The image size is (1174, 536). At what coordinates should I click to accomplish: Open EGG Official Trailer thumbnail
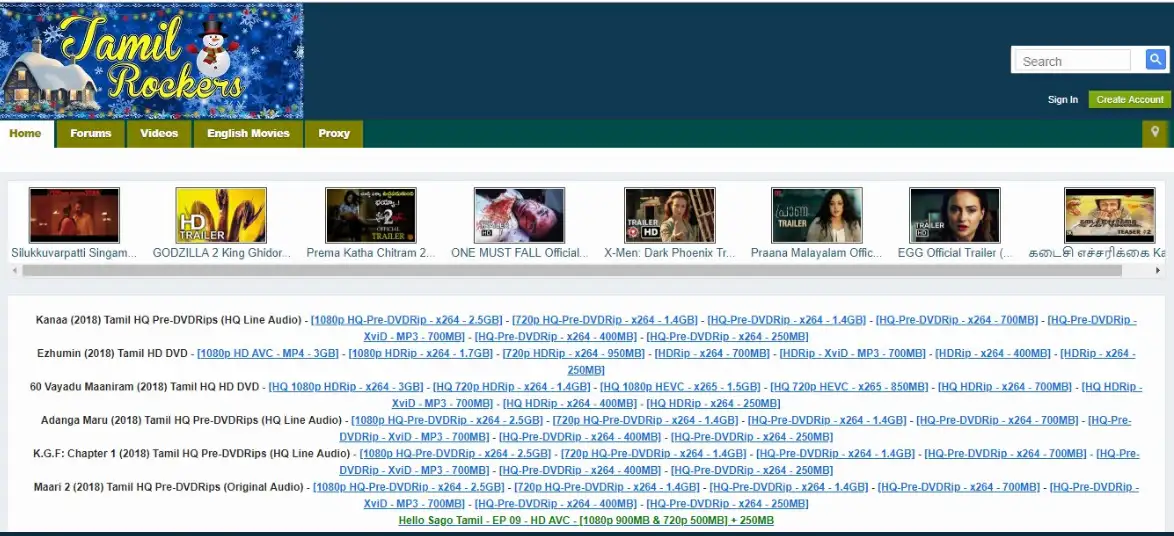point(955,215)
